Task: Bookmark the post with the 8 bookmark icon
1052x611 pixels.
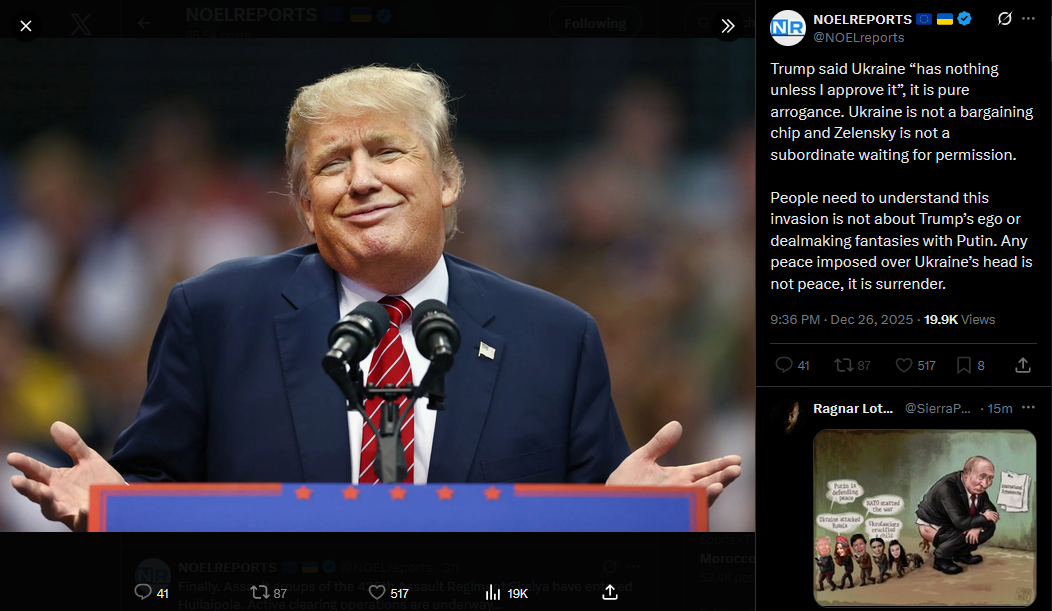Action: 964,365
